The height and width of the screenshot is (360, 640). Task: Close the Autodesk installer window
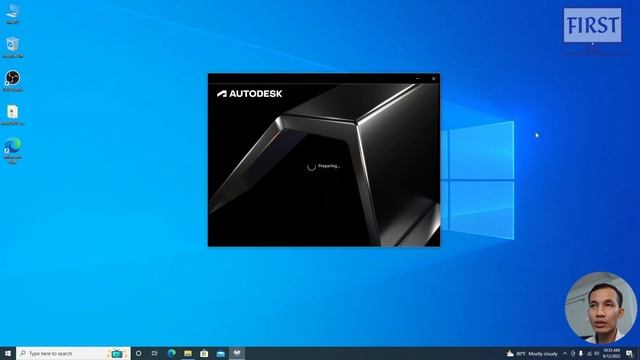pos(433,78)
